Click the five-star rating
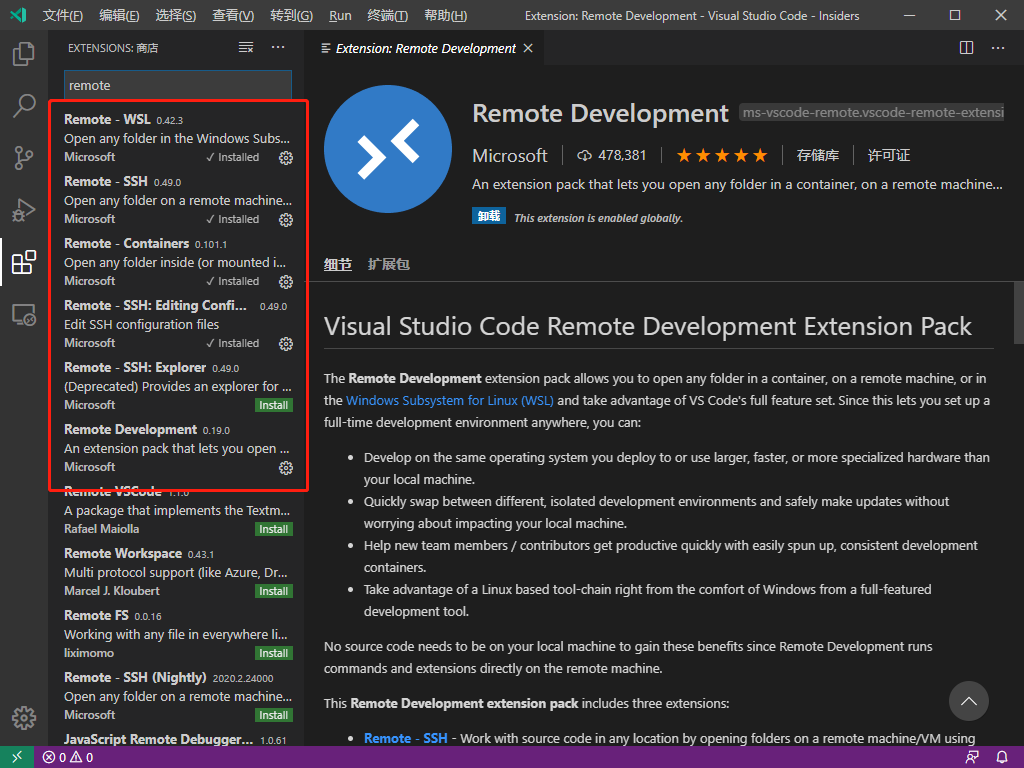Screen dimensions: 1024x768 [x=722, y=155]
